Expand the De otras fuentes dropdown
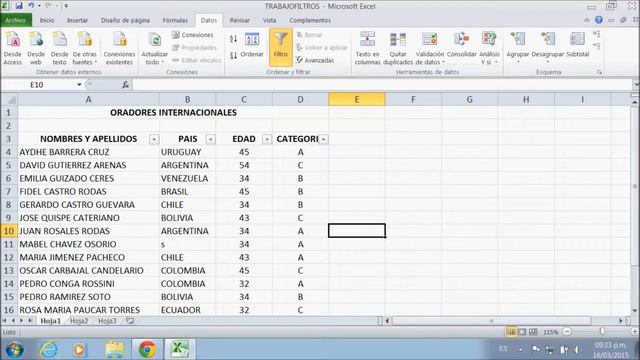640x360 pixels. [x=96, y=62]
